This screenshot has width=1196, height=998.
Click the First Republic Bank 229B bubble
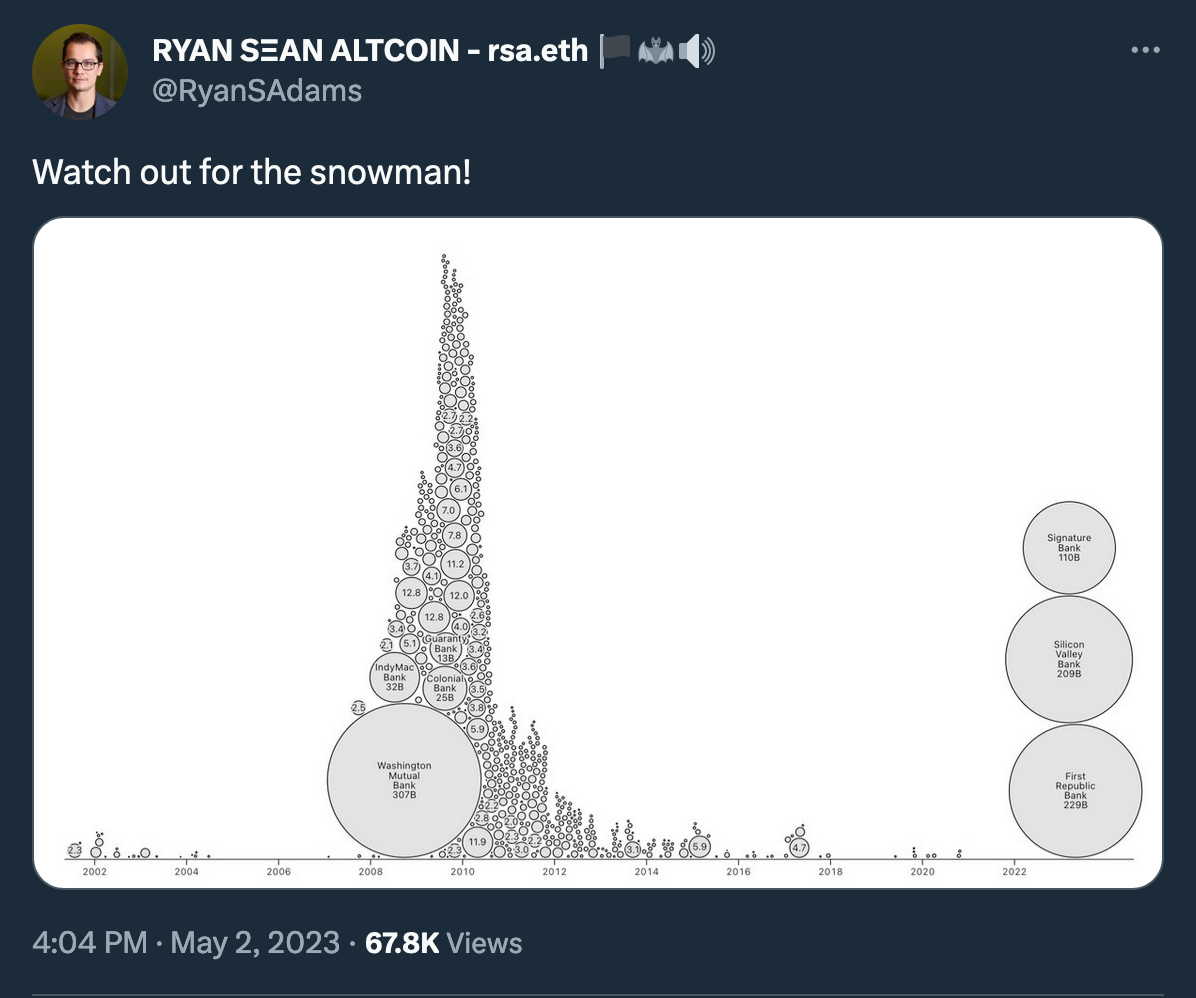pos(1075,790)
